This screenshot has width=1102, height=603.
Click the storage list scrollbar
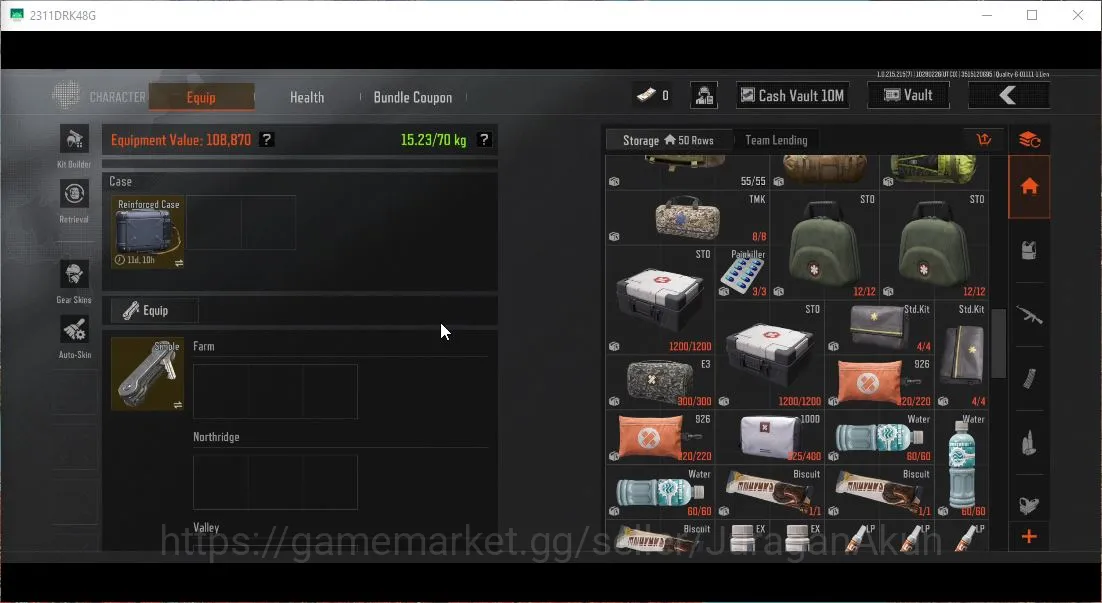tap(998, 344)
